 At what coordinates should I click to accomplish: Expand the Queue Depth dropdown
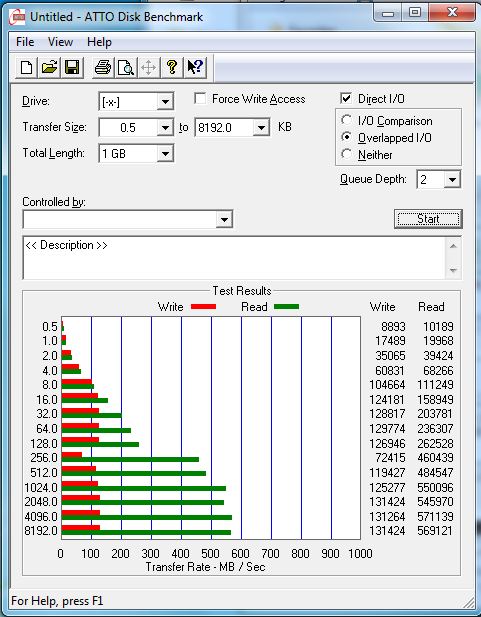pos(452,179)
